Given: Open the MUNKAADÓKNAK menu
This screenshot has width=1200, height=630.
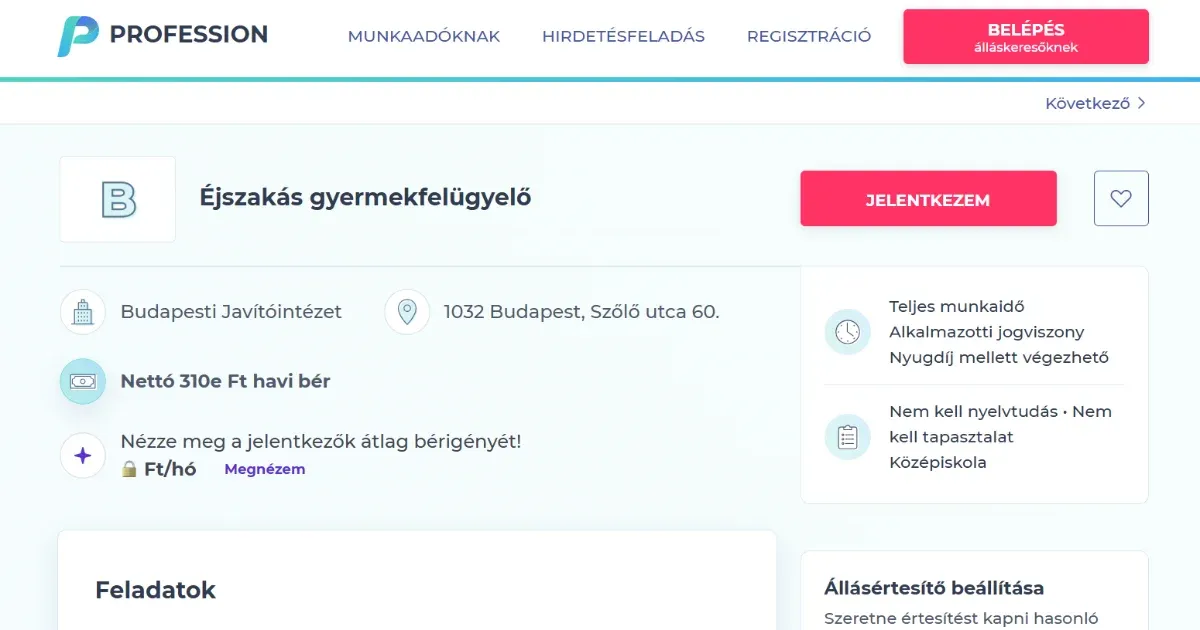Looking at the screenshot, I should click(x=423, y=36).
